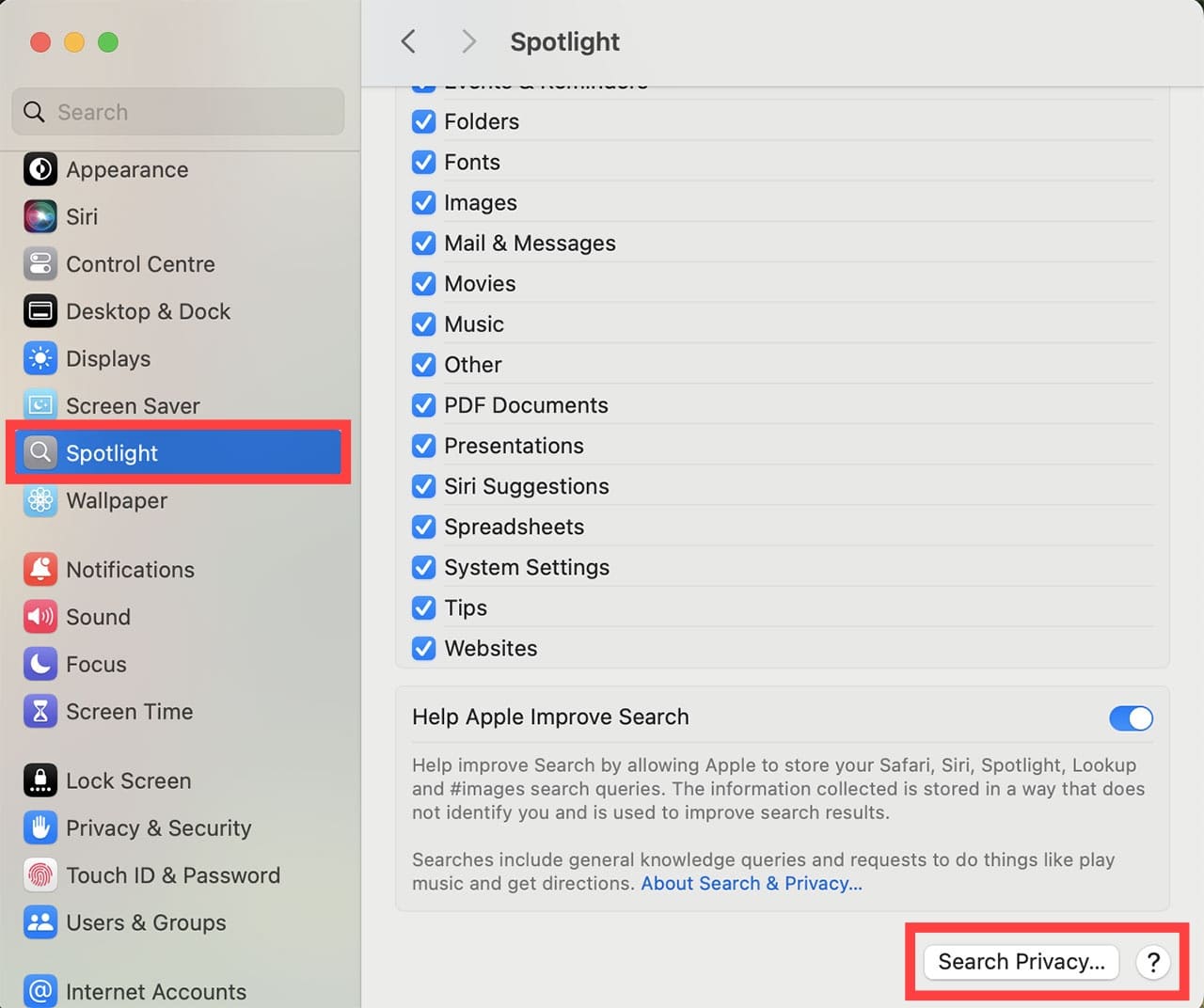Uncheck the System Settings checkbox
Screen dimensions: 1204x1008
[424, 567]
